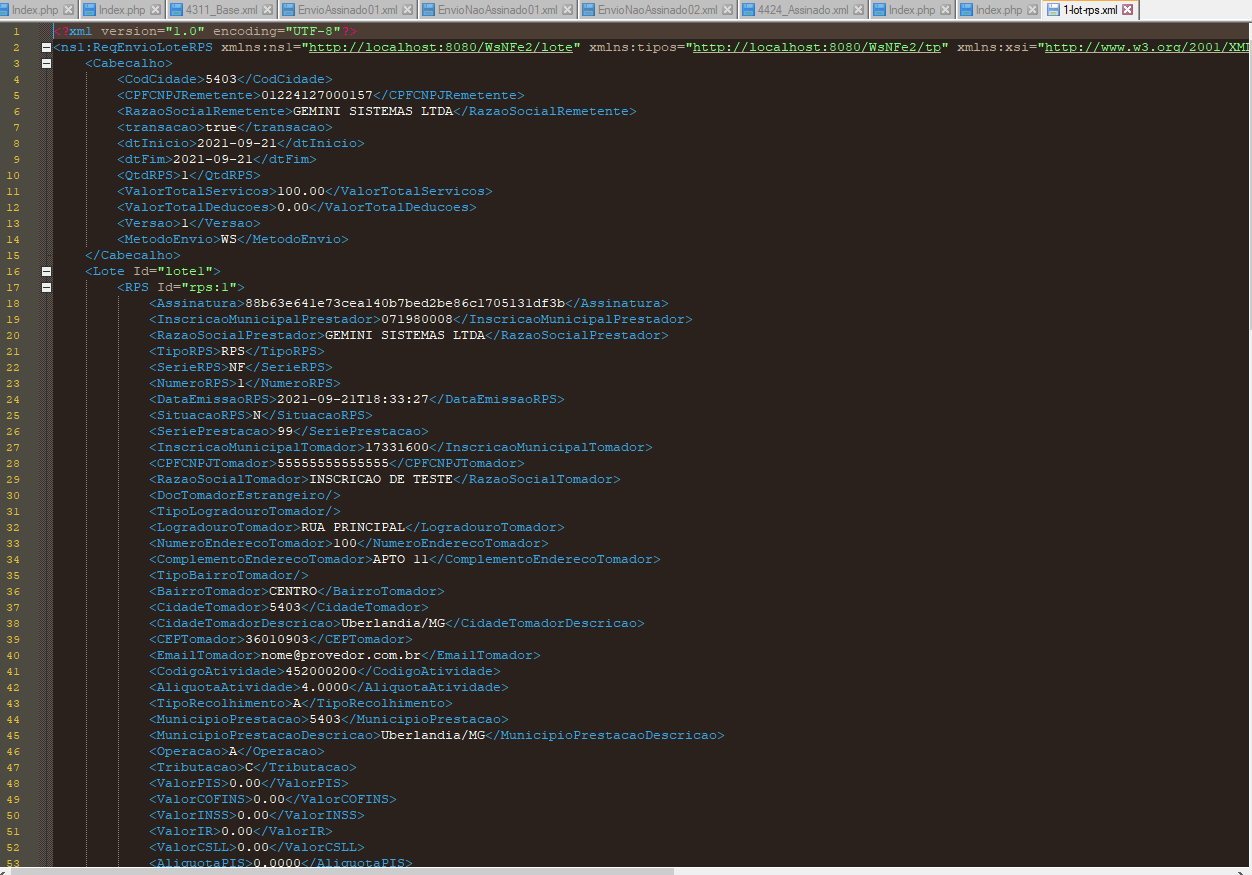
Task: Click the AliquotaAtividade value 4.0000
Action: (x=325, y=687)
